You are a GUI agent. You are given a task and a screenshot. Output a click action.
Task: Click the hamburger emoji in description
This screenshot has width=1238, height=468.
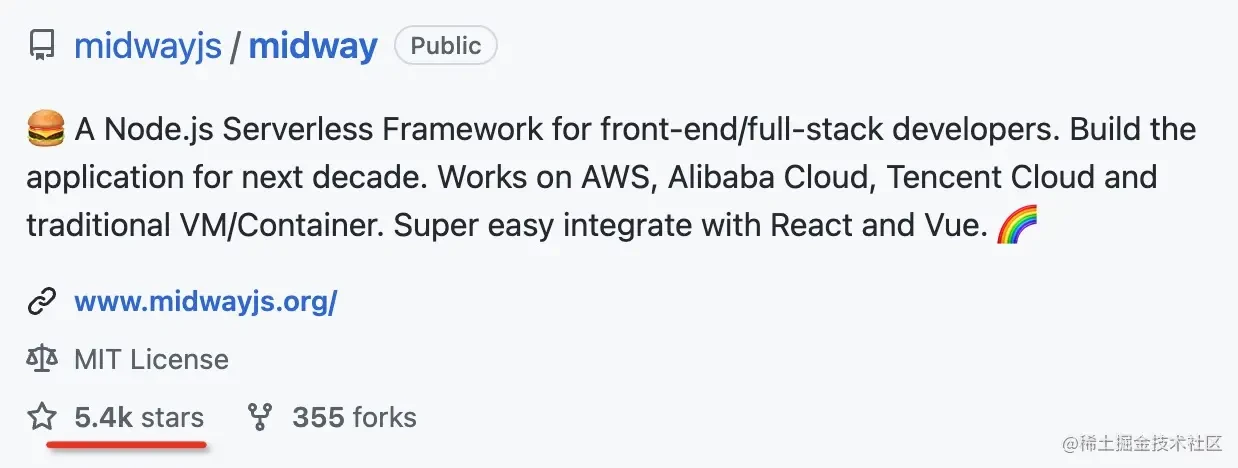pos(45,130)
